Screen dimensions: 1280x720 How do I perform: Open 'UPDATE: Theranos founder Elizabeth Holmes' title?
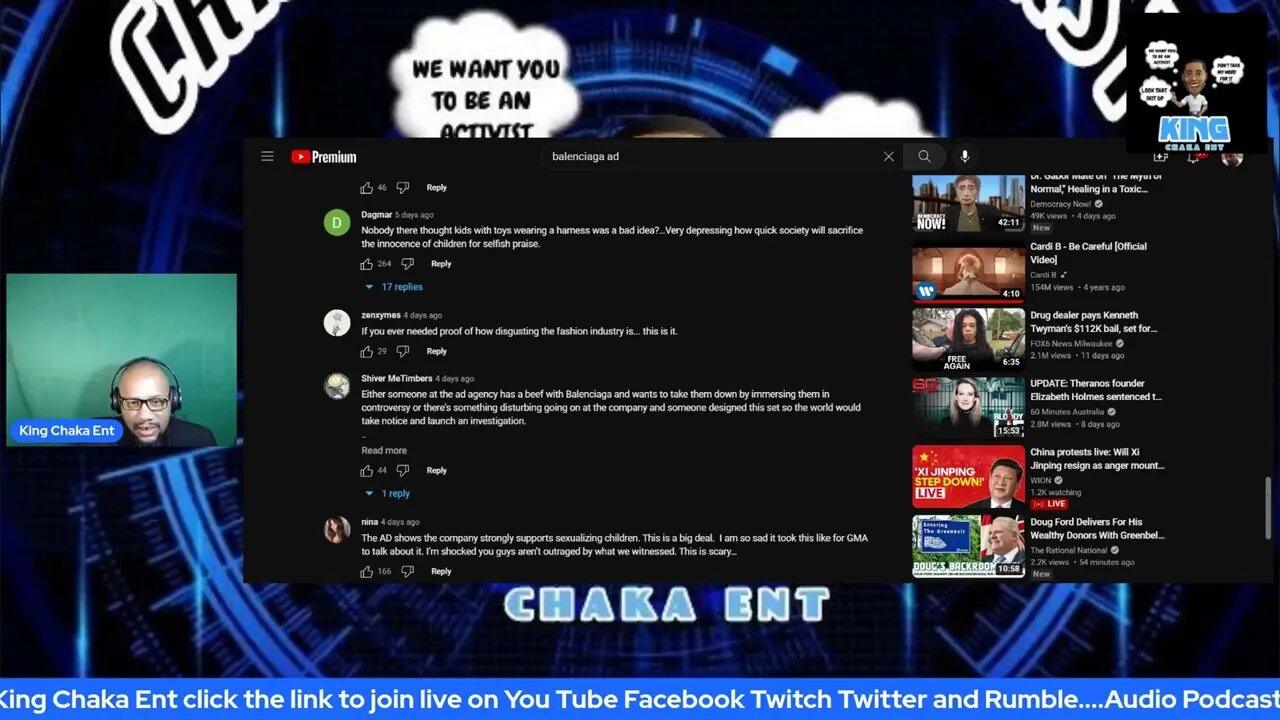pyautogui.click(x=1096, y=390)
